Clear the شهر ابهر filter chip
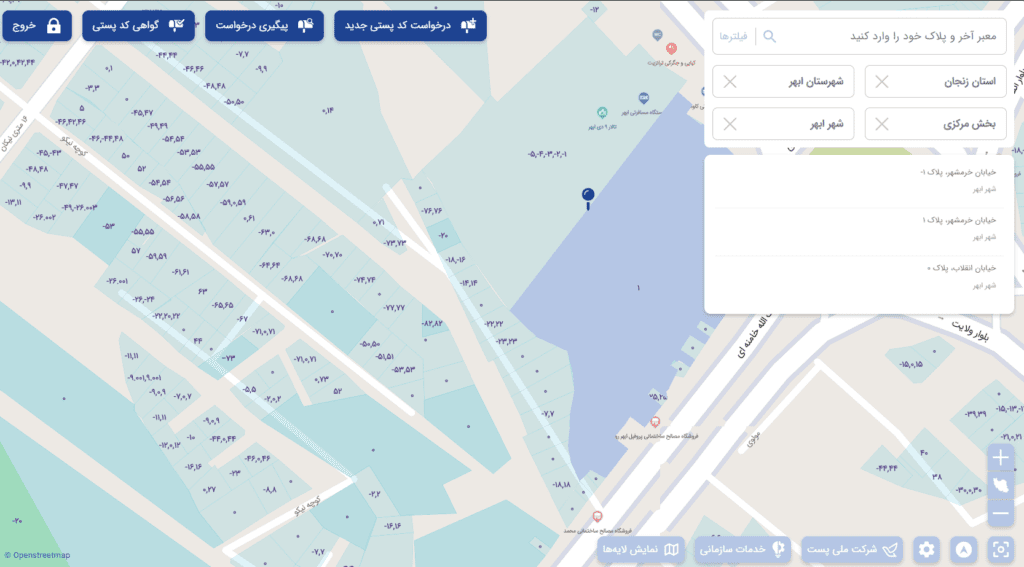 pyautogui.click(x=730, y=124)
